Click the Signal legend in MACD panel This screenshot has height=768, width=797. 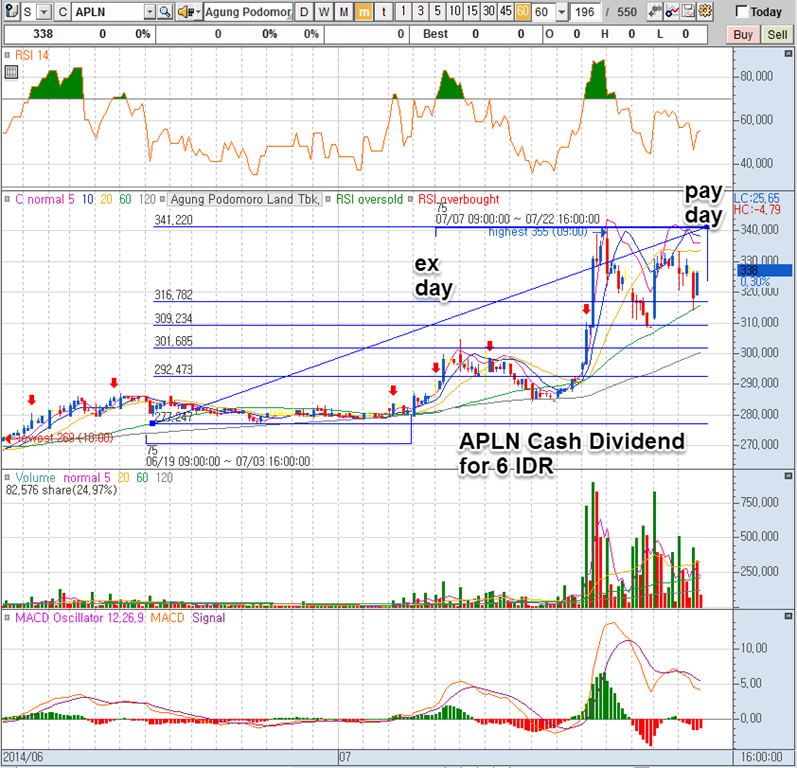(x=208, y=618)
